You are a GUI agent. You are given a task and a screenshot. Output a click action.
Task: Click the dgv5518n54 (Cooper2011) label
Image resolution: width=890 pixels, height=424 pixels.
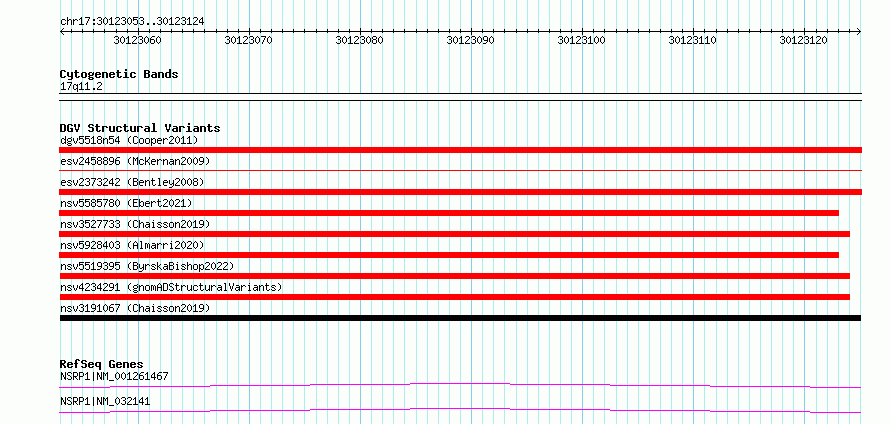tap(129, 140)
